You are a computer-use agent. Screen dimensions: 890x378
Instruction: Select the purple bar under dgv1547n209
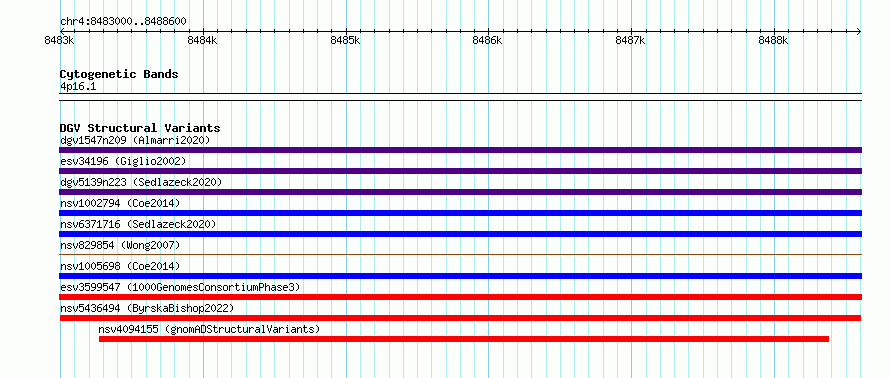click(460, 150)
